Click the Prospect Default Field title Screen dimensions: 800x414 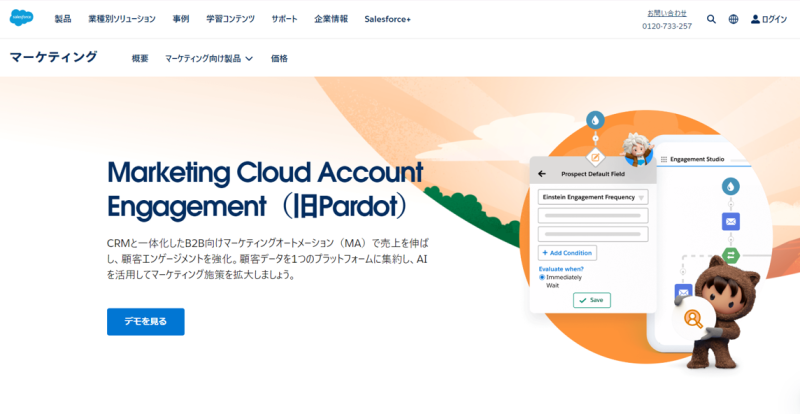pyautogui.click(x=593, y=174)
